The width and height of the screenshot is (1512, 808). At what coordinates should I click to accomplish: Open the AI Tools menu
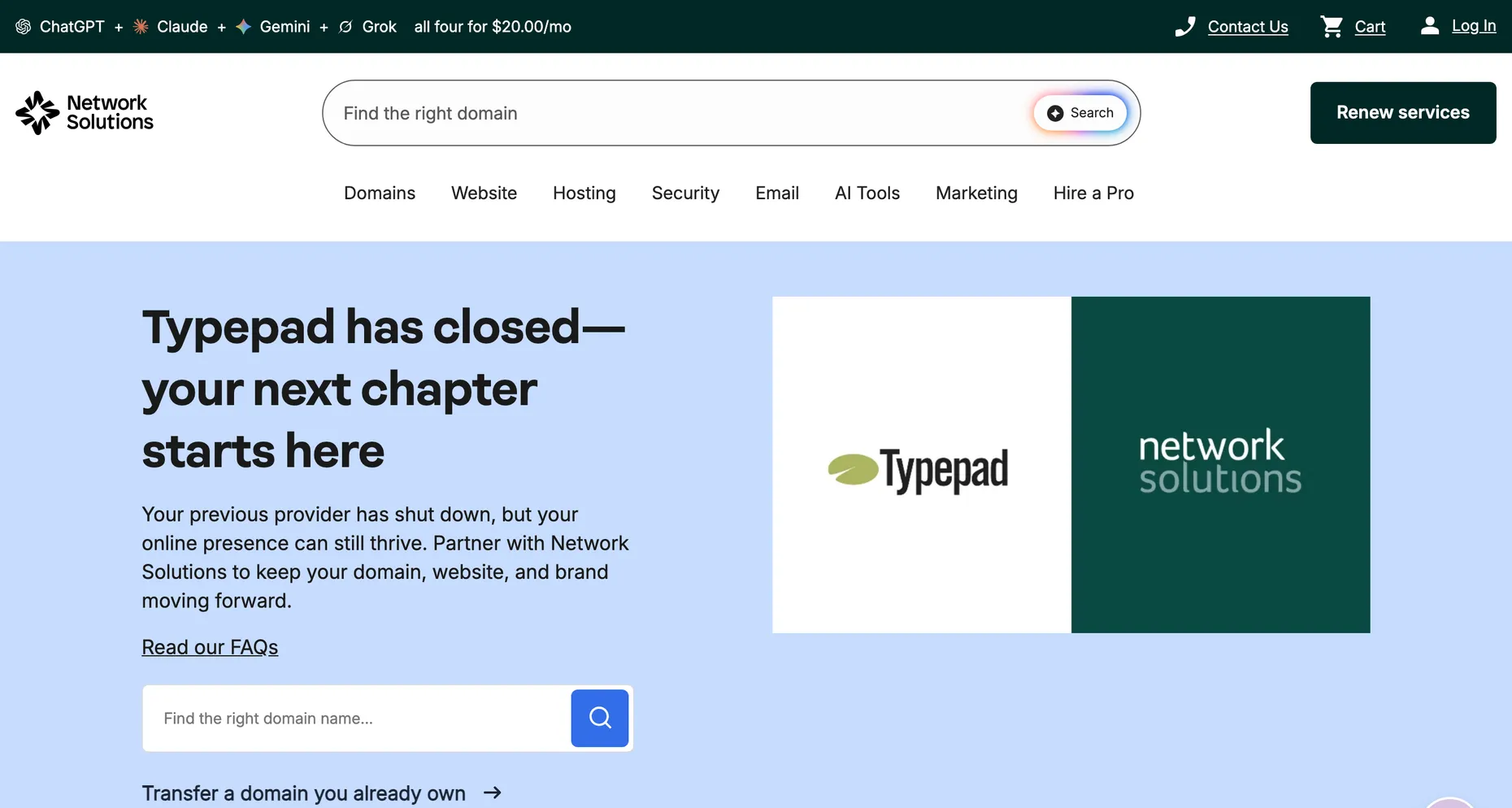click(x=867, y=193)
